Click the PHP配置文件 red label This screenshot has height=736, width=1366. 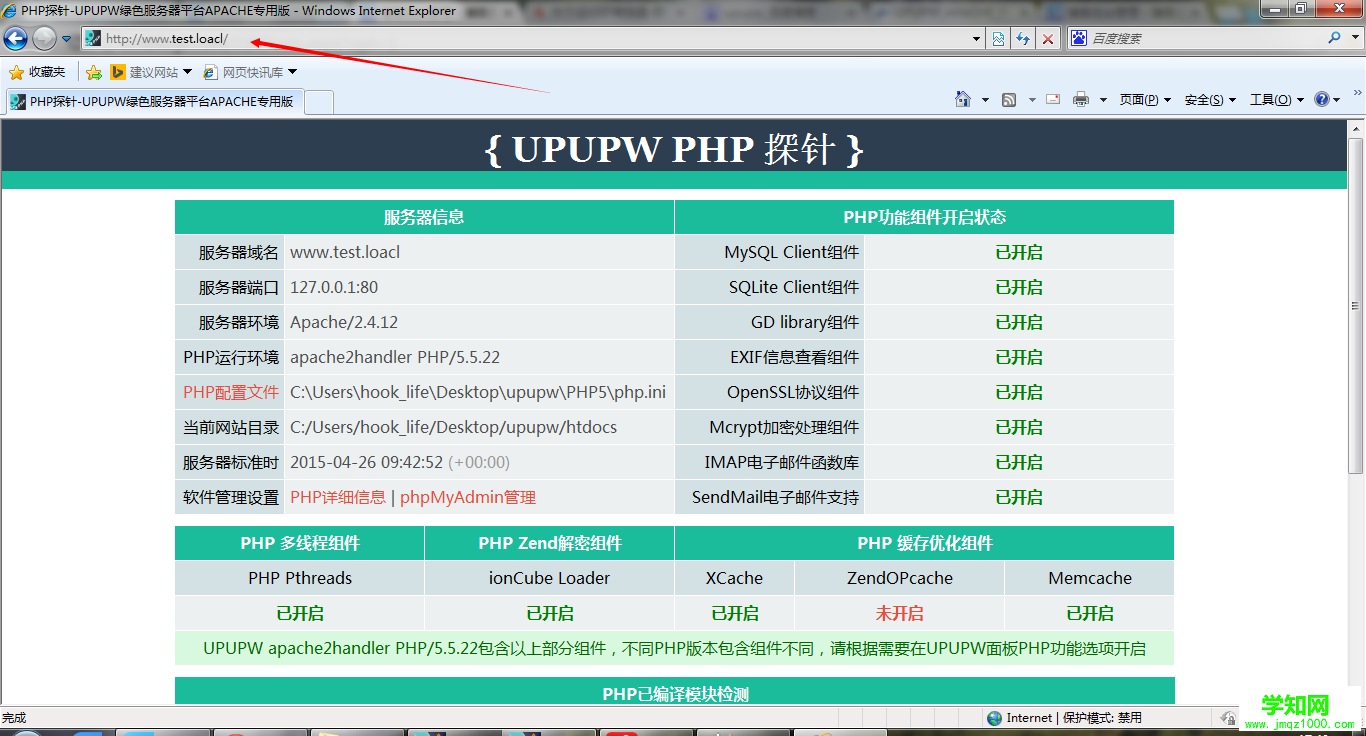(x=231, y=392)
